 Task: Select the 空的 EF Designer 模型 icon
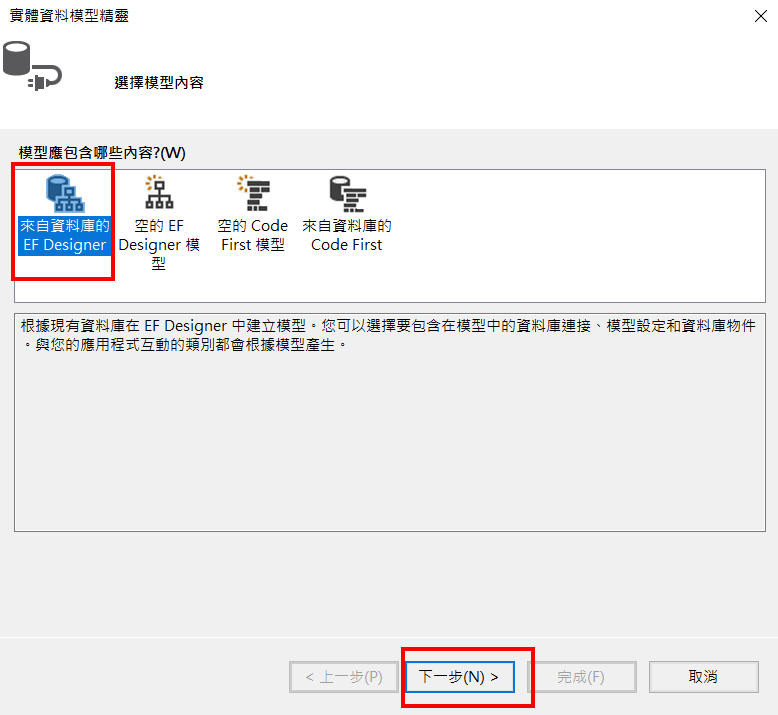coord(159,192)
